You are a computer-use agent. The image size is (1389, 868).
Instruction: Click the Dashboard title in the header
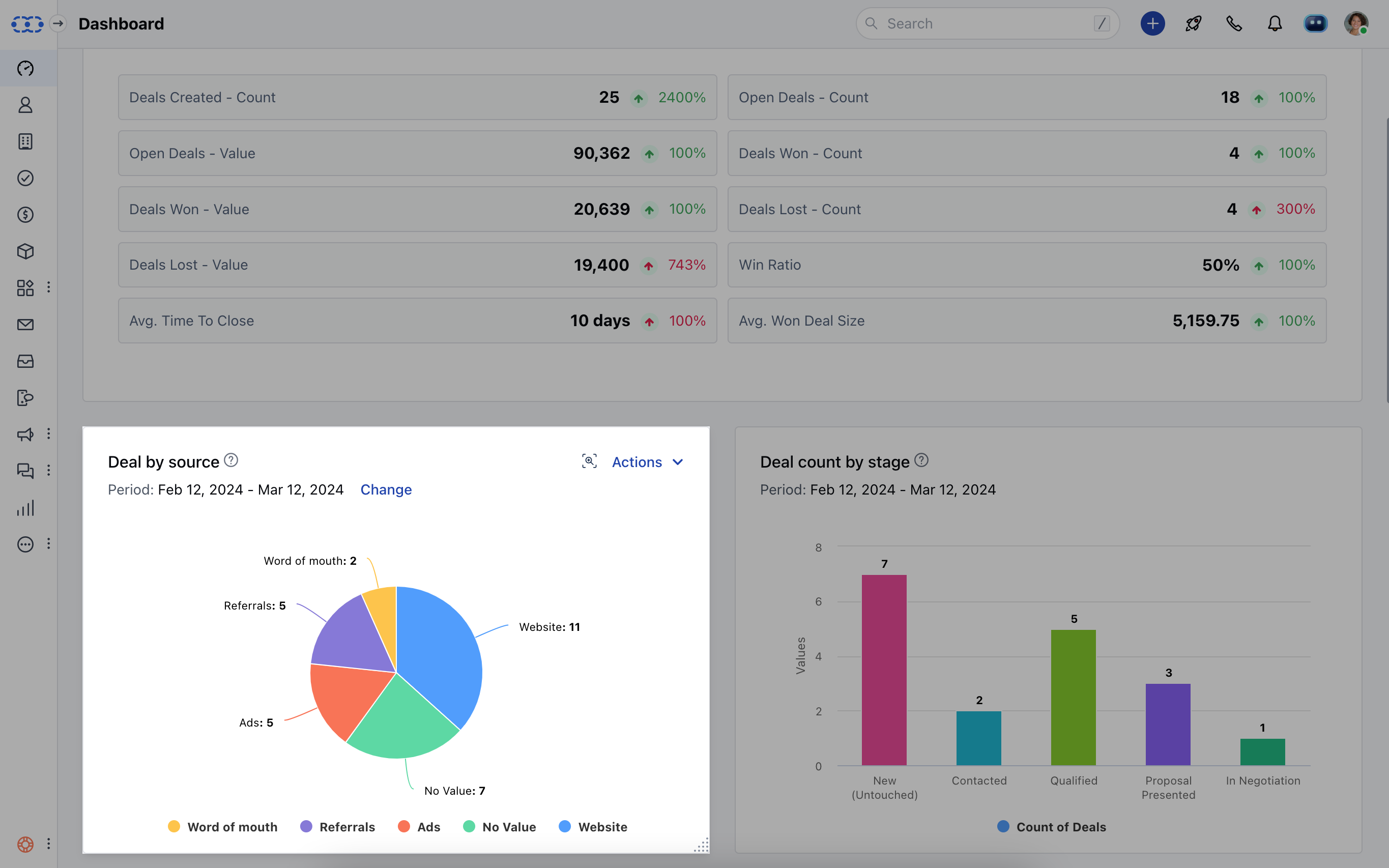121,23
